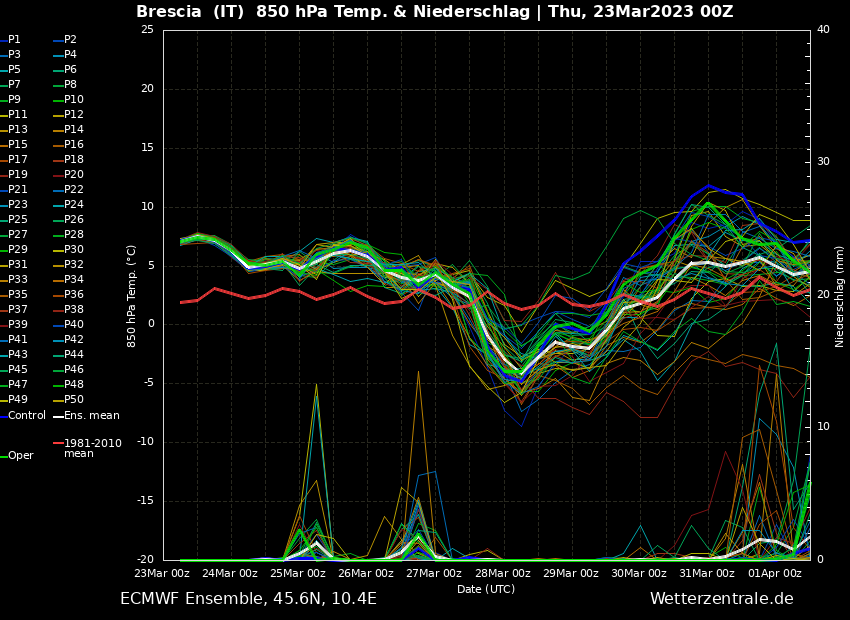The width and height of the screenshot is (850, 620).
Task: Click the "ECMWF Ensemble, 45.6N, 10.4E" footer text
Action: 248,599
